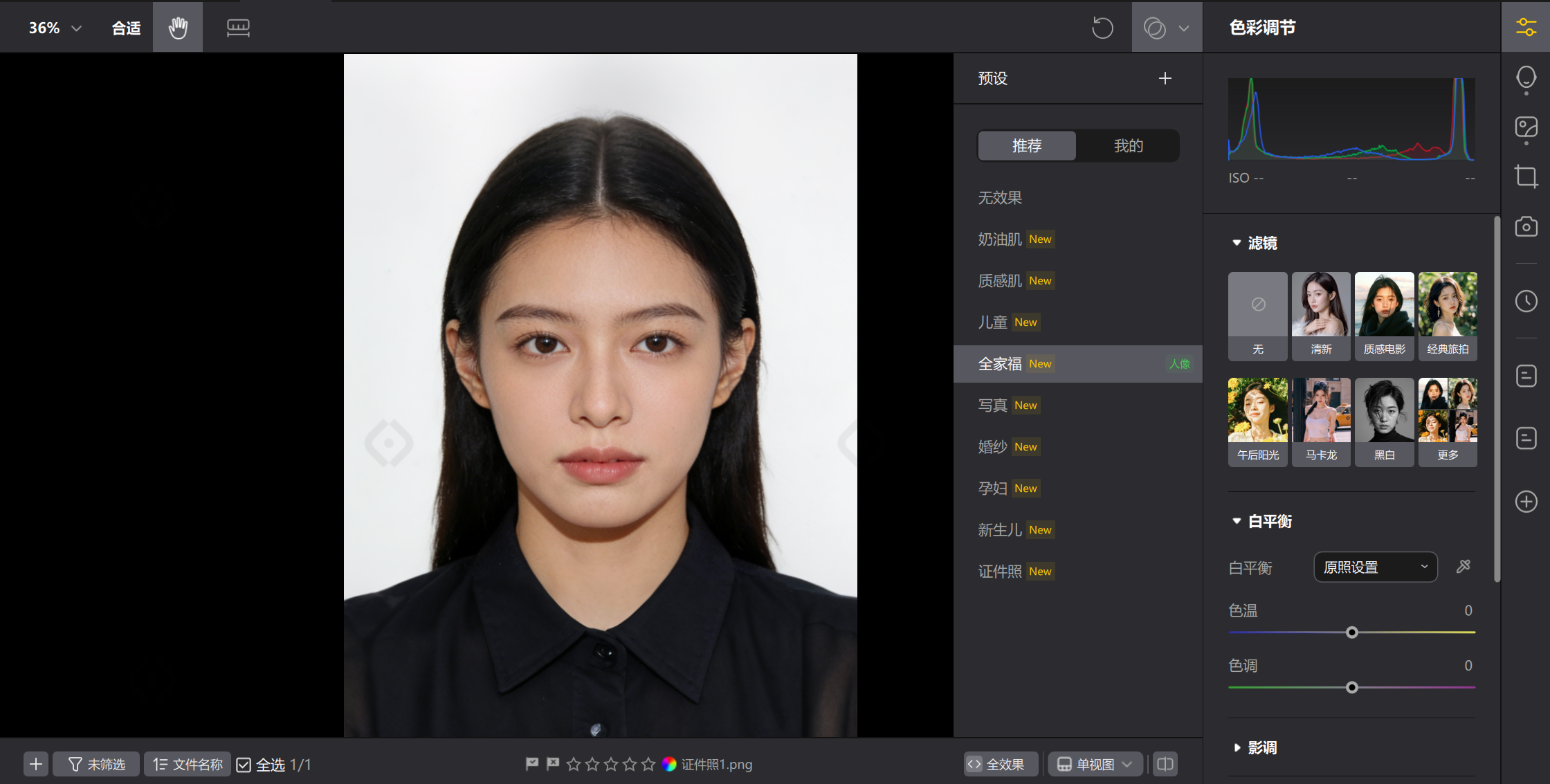Select the hand pan tool
The image size is (1550, 784).
[178, 28]
